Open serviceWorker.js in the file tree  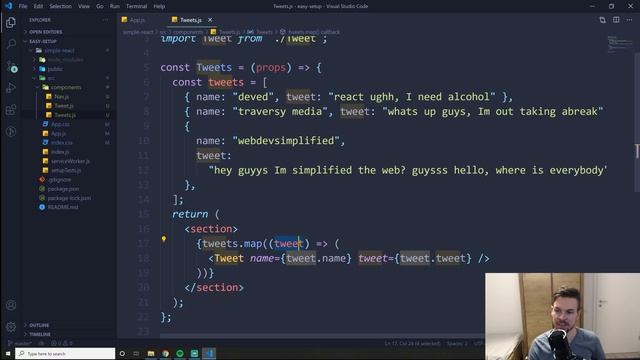[x=70, y=161]
